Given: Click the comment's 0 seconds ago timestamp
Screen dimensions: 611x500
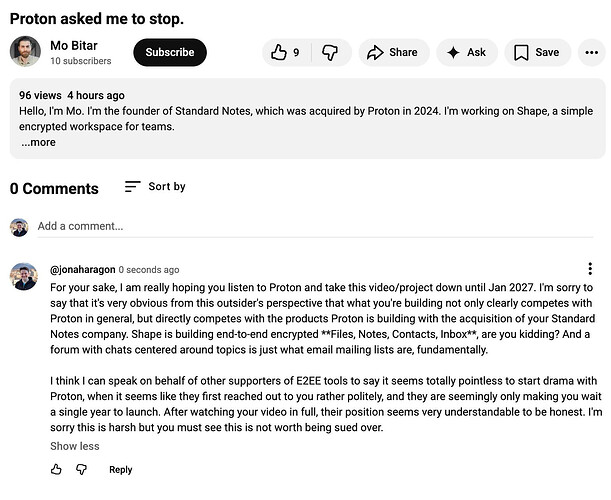Looking at the screenshot, I should click(x=149, y=270).
